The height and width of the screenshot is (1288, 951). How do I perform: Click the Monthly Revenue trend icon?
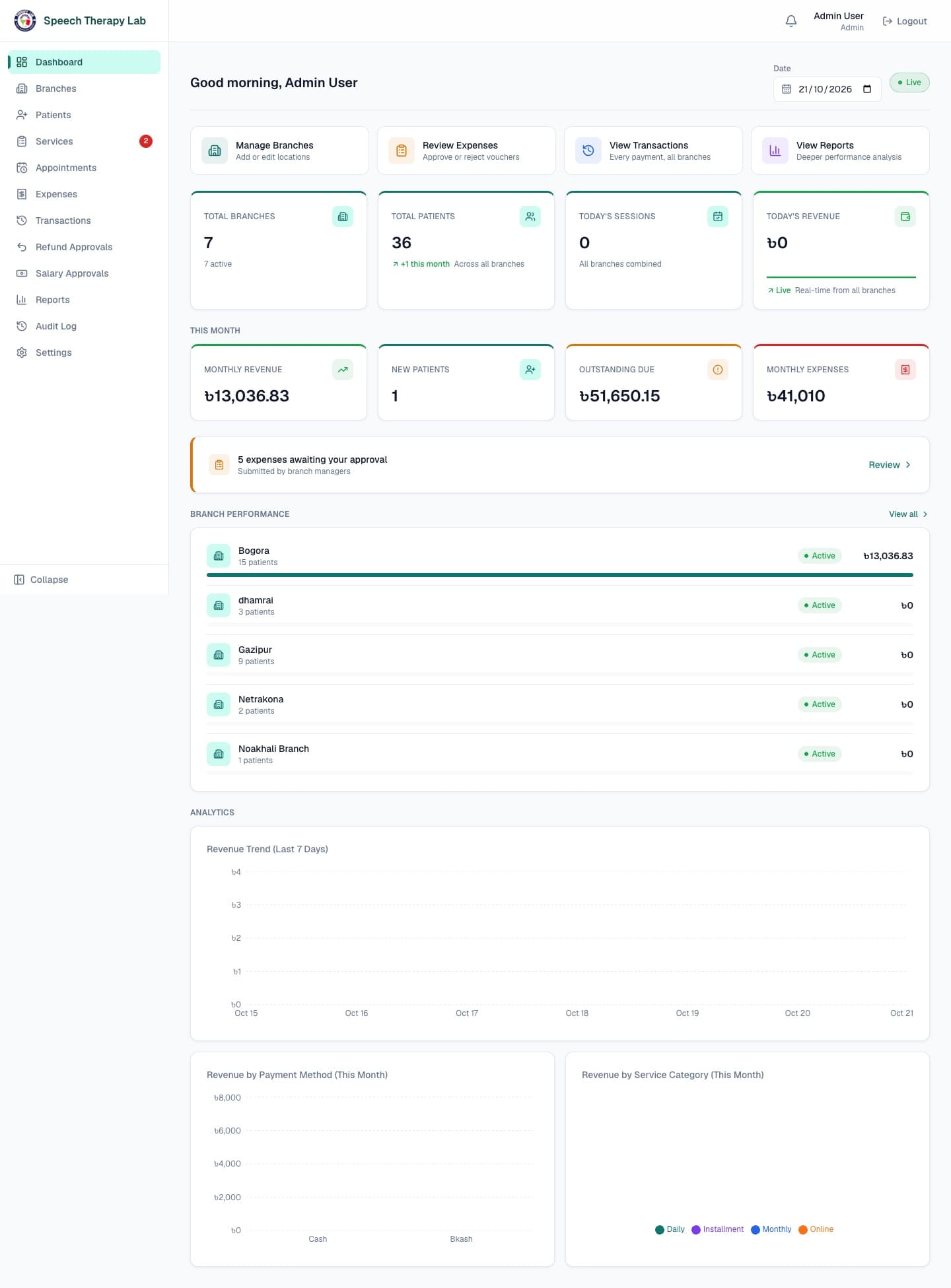point(343,370)
